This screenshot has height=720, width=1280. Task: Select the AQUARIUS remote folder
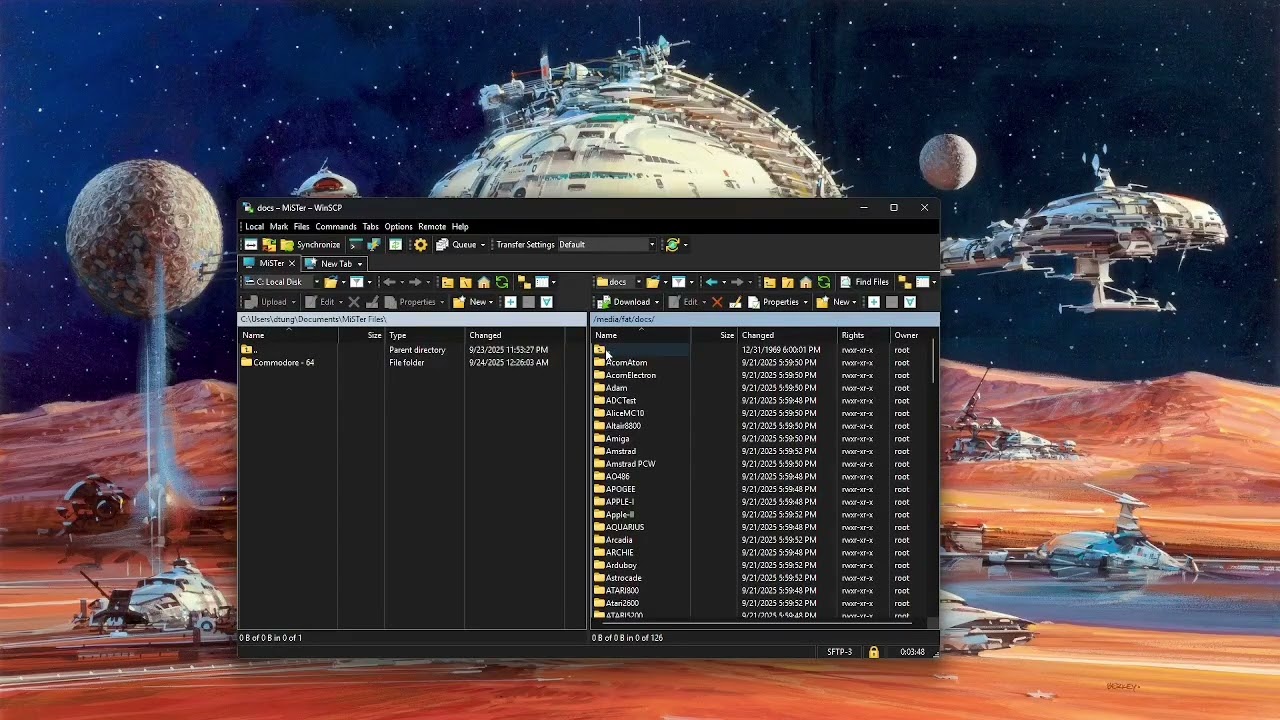coord(624,527)
